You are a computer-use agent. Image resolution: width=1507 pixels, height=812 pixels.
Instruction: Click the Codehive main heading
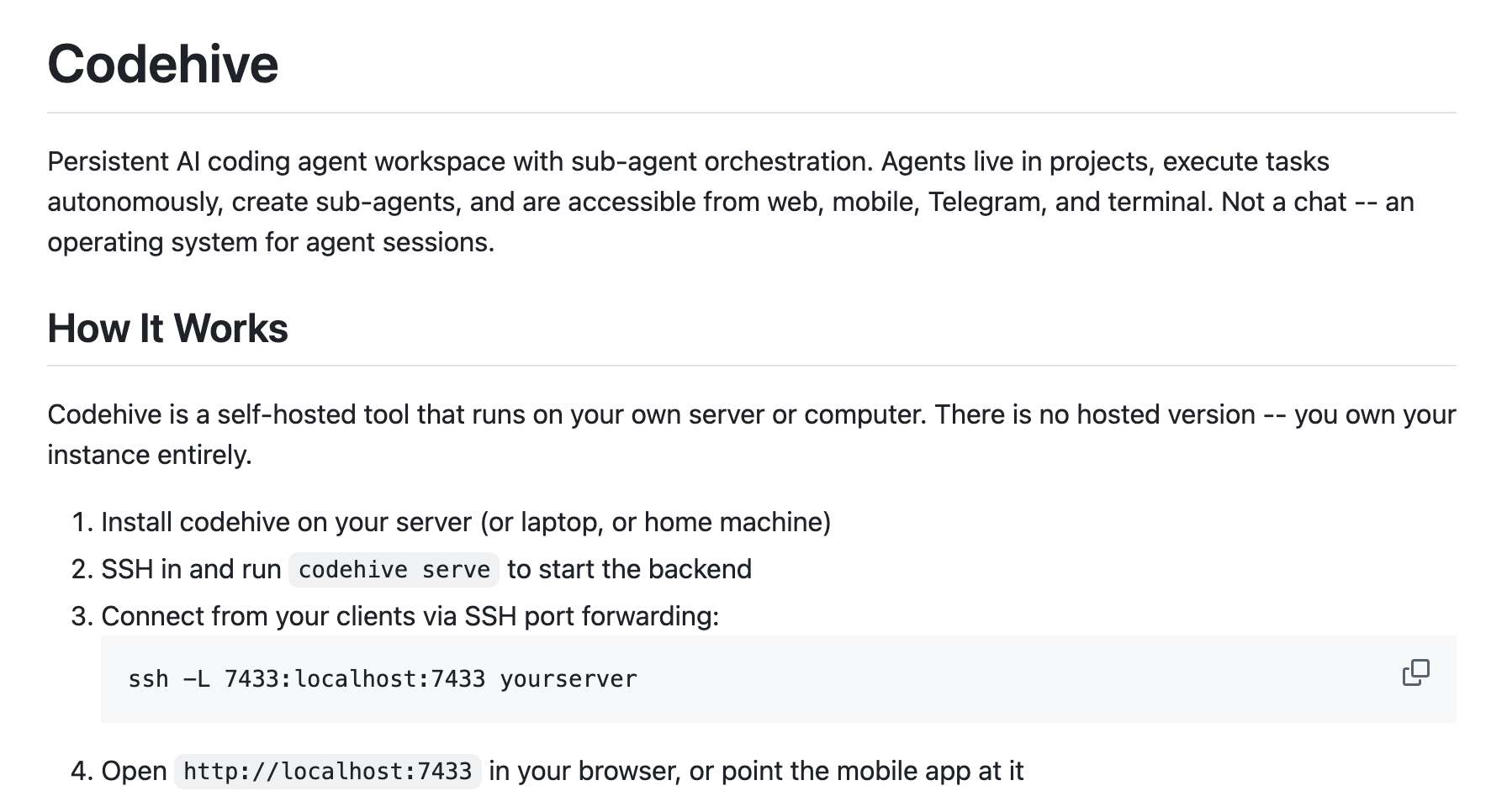pyautogui.click(x=163, y=64)
